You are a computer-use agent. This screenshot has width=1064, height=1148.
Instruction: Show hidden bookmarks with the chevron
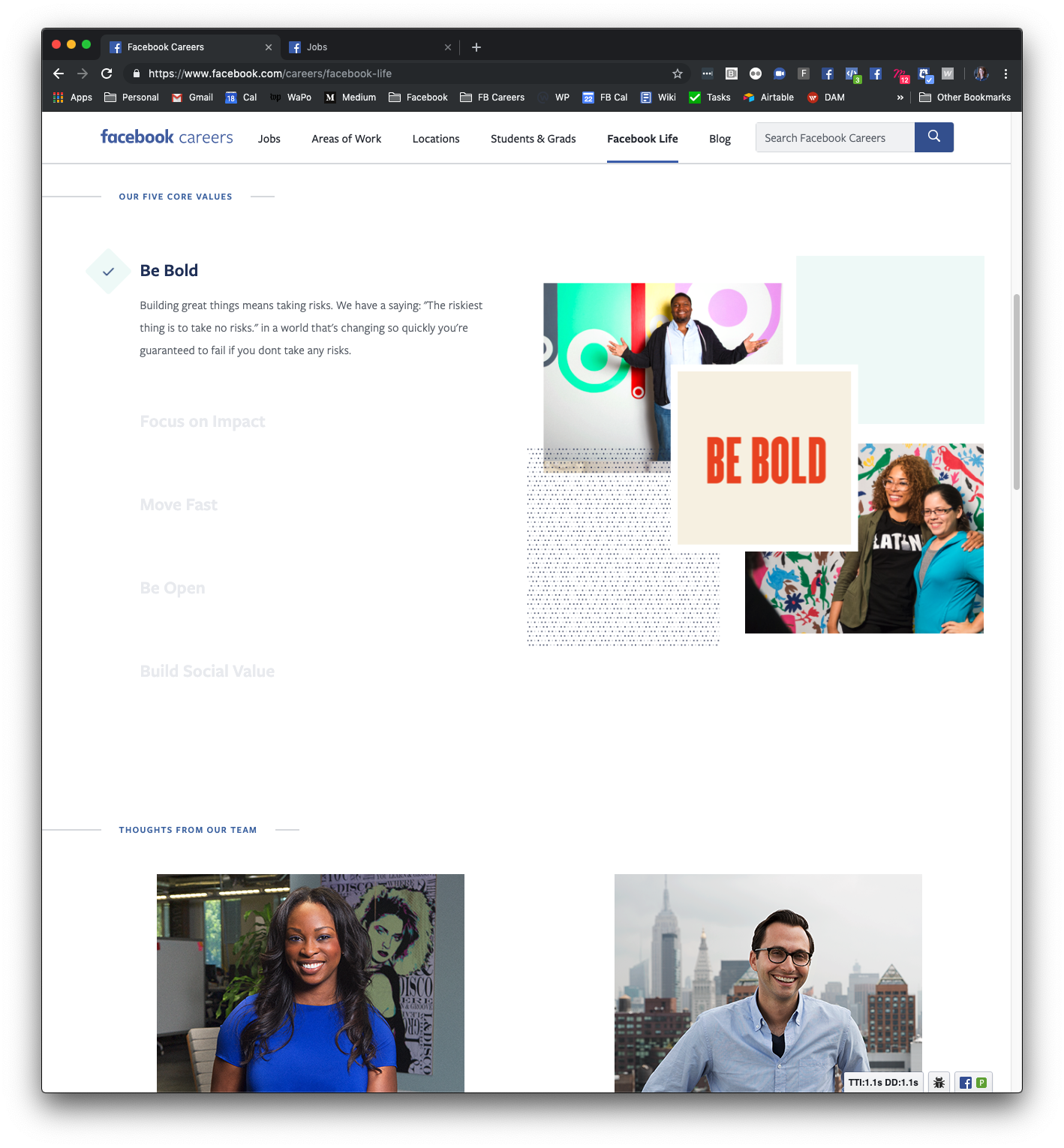tap(900, 98)
